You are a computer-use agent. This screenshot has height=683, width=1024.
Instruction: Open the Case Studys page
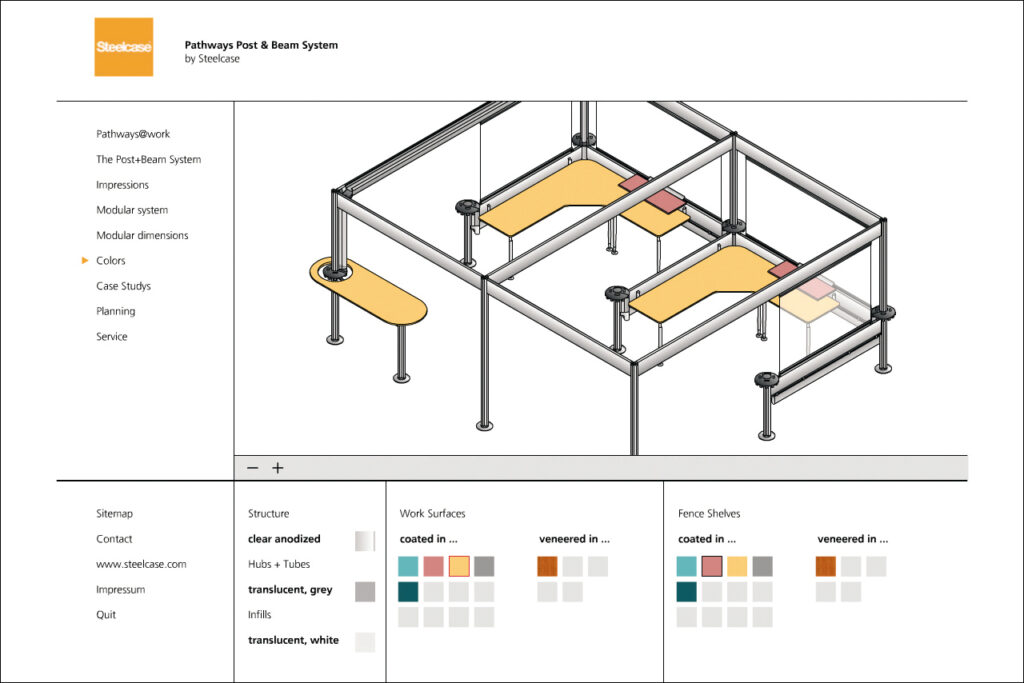tap(123, 286)
